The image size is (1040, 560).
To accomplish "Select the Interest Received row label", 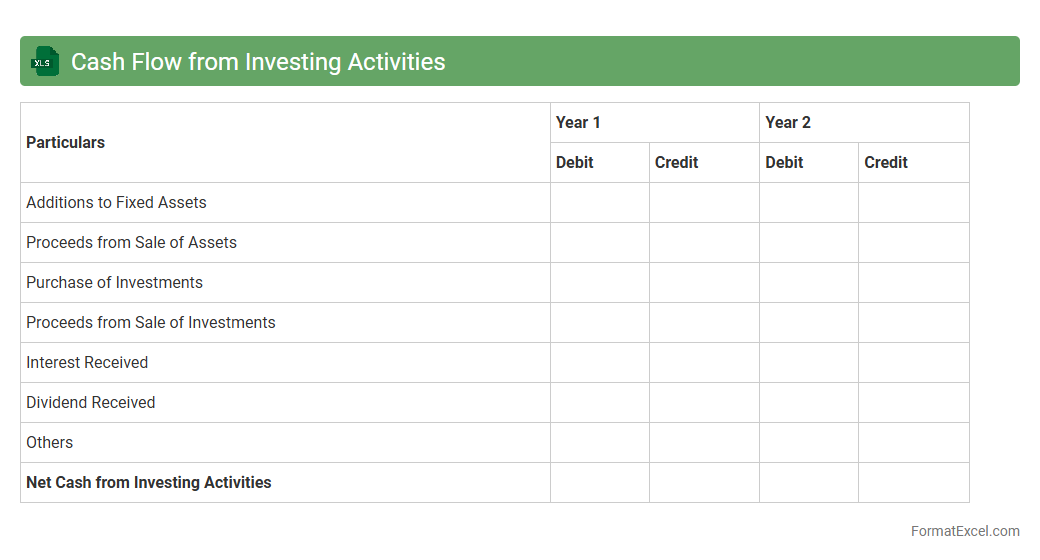I will tap(87, 363).
